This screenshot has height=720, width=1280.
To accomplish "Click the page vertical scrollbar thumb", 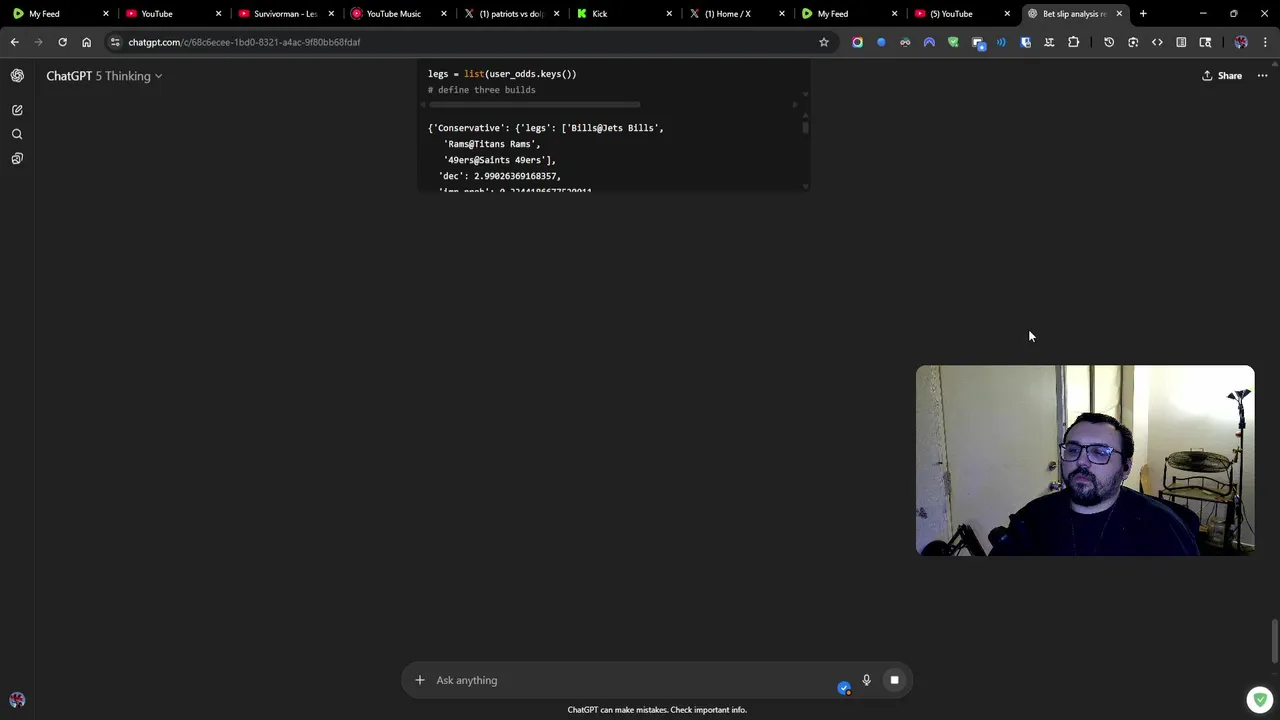I will [1274, 641].
